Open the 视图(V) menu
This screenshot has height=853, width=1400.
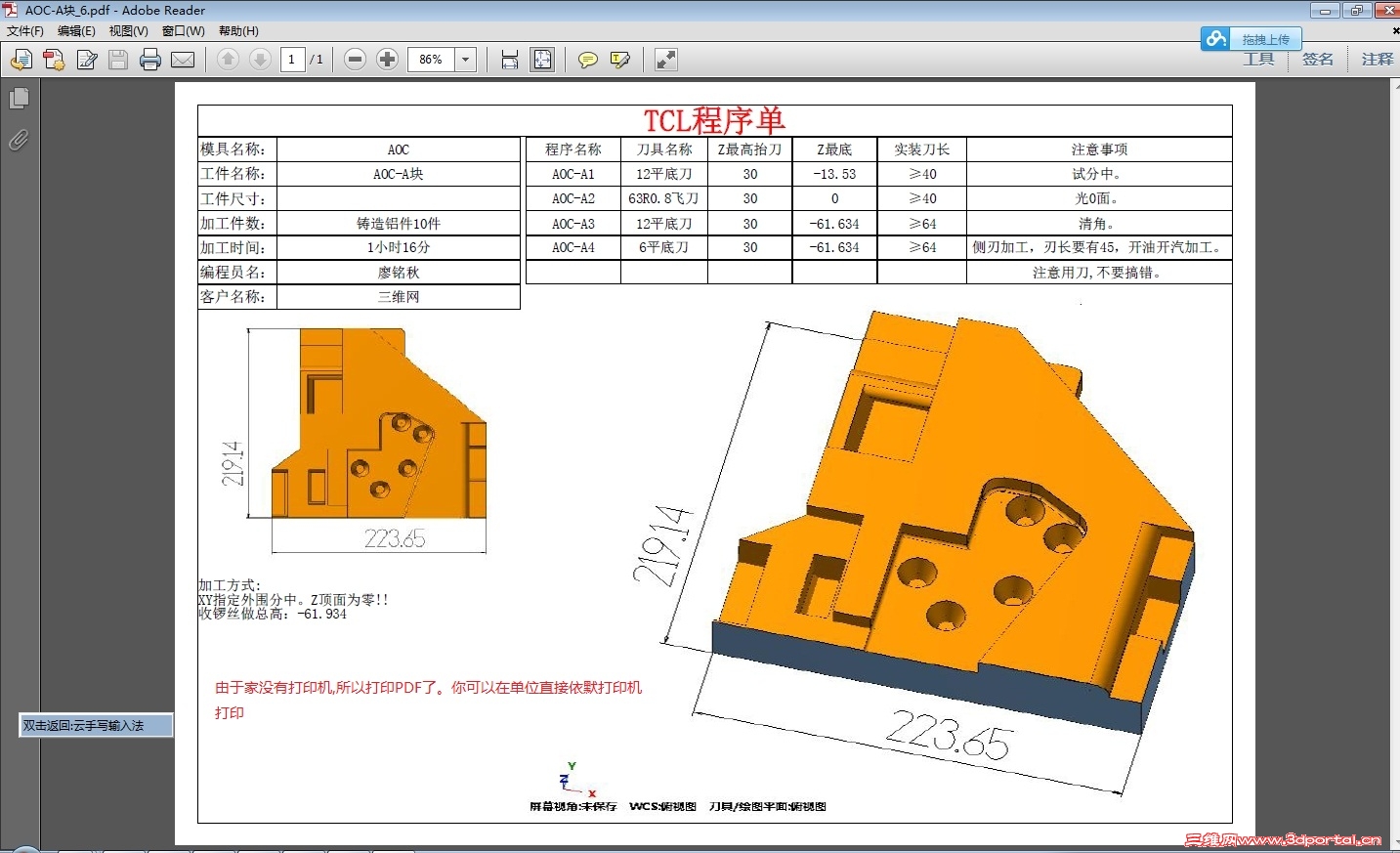(x=129, y=31)
